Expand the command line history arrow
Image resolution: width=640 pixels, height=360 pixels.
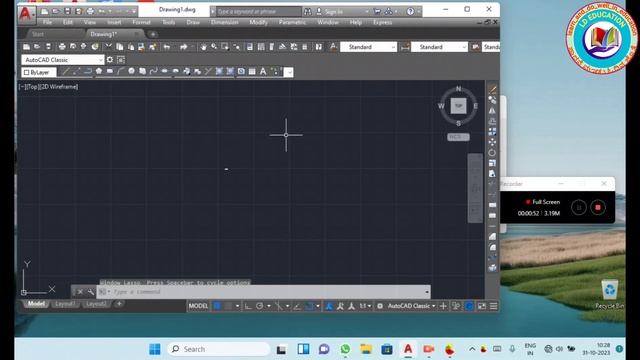click(x=427, y=292)
